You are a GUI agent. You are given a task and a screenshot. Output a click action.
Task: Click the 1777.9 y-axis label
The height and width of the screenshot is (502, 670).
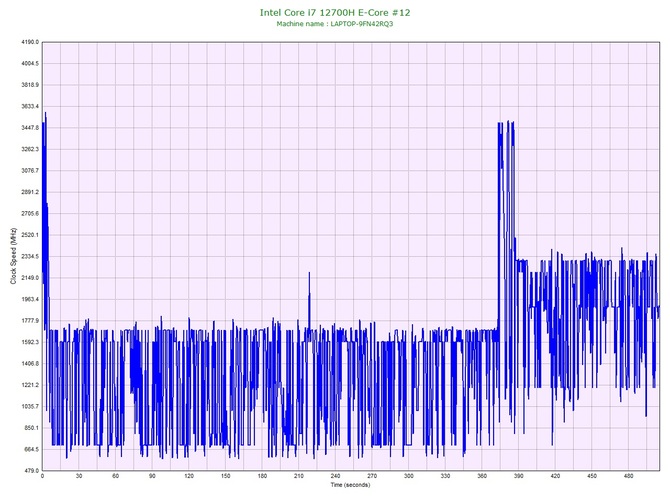(30, 320)
